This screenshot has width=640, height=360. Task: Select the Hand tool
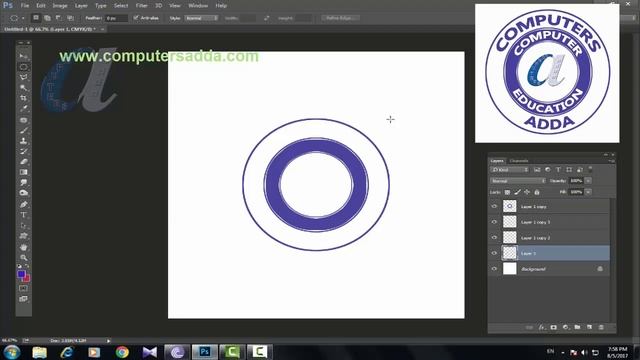click(23, 247)
